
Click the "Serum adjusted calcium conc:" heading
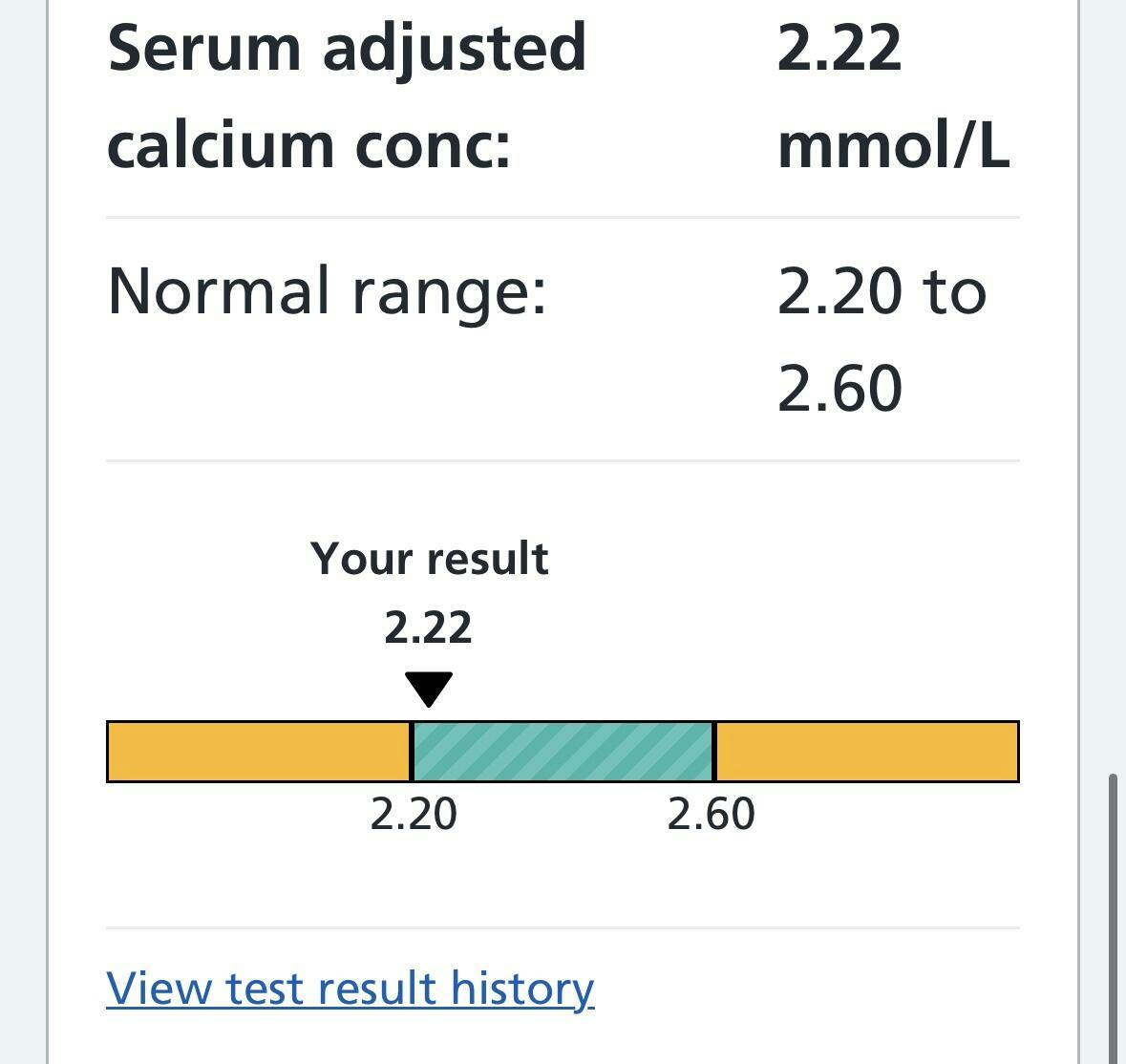tap(347, 96)
